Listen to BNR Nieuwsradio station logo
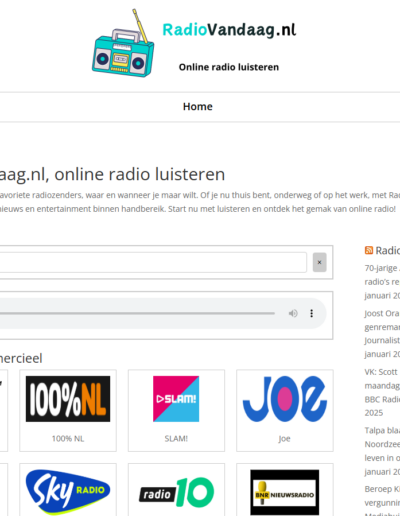Viewport: 400px width, 516px height. (x=285, y=492)
